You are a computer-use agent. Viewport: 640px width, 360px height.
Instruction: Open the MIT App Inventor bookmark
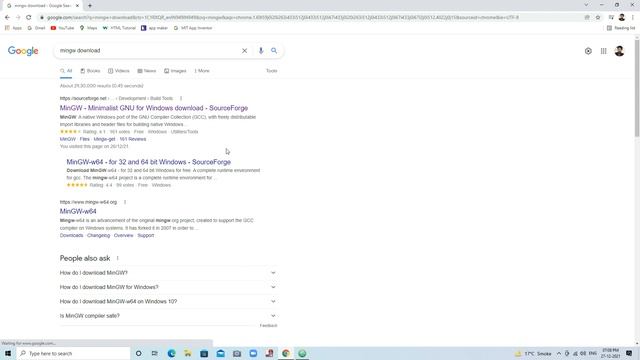(193, 28)
